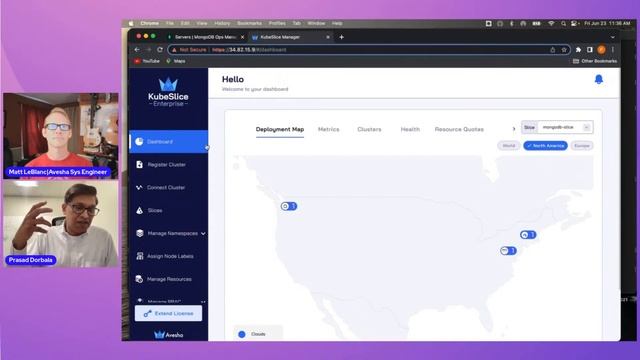Image resolution: width=640 pixels, height=360 pixels.
Task: Click the Manage Resources icon
Action: coord(139,279)
